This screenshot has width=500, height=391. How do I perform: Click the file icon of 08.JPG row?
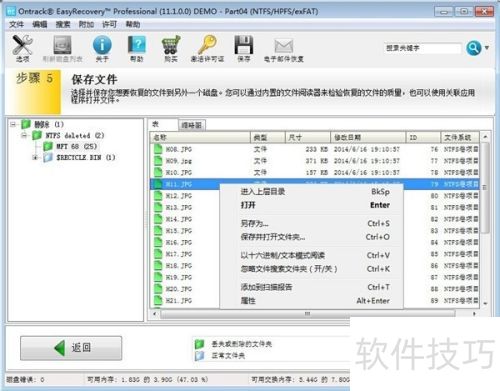pos(158,149)
